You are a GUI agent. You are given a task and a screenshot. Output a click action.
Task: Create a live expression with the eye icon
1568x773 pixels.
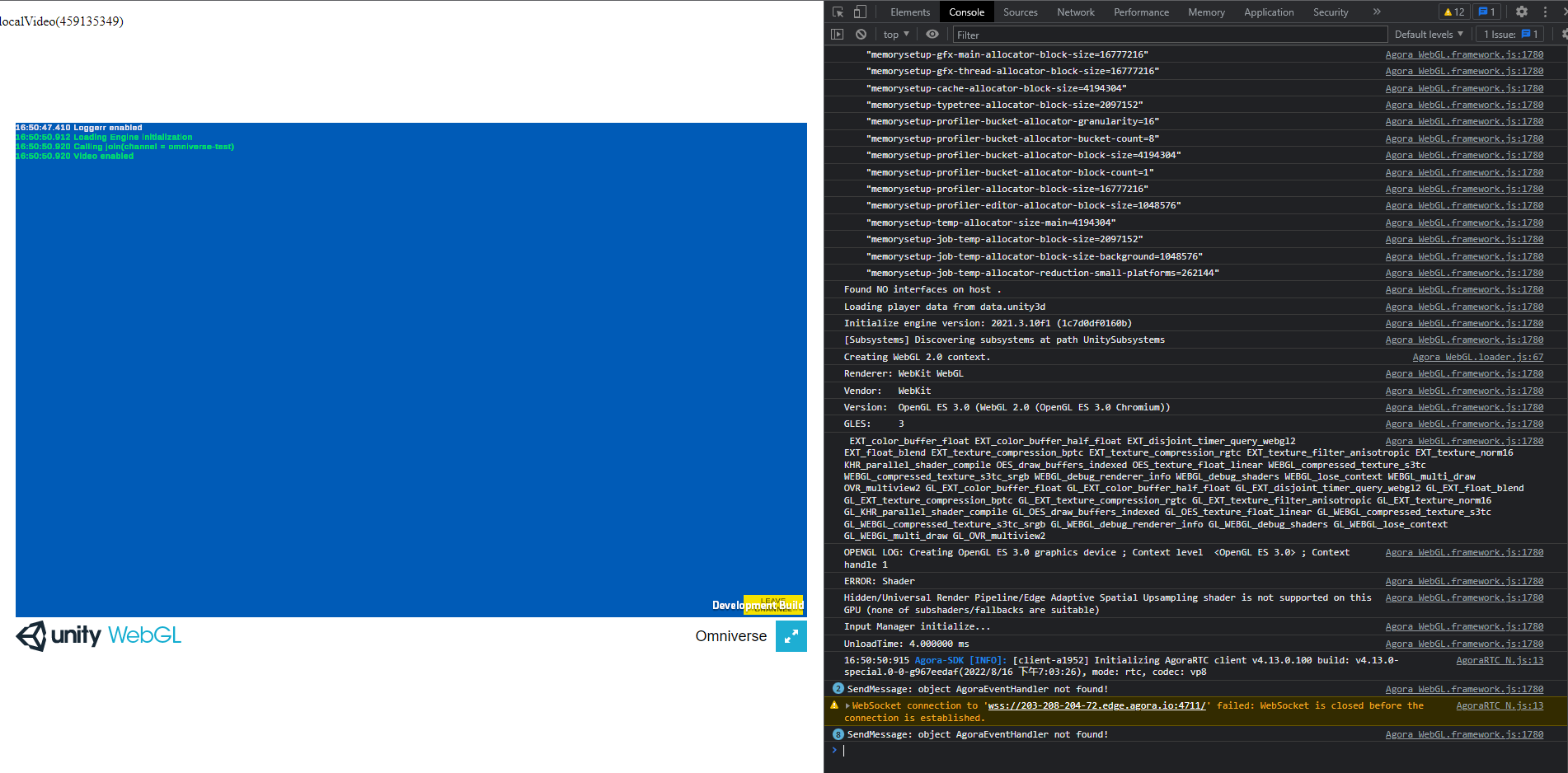coord(932,34)
